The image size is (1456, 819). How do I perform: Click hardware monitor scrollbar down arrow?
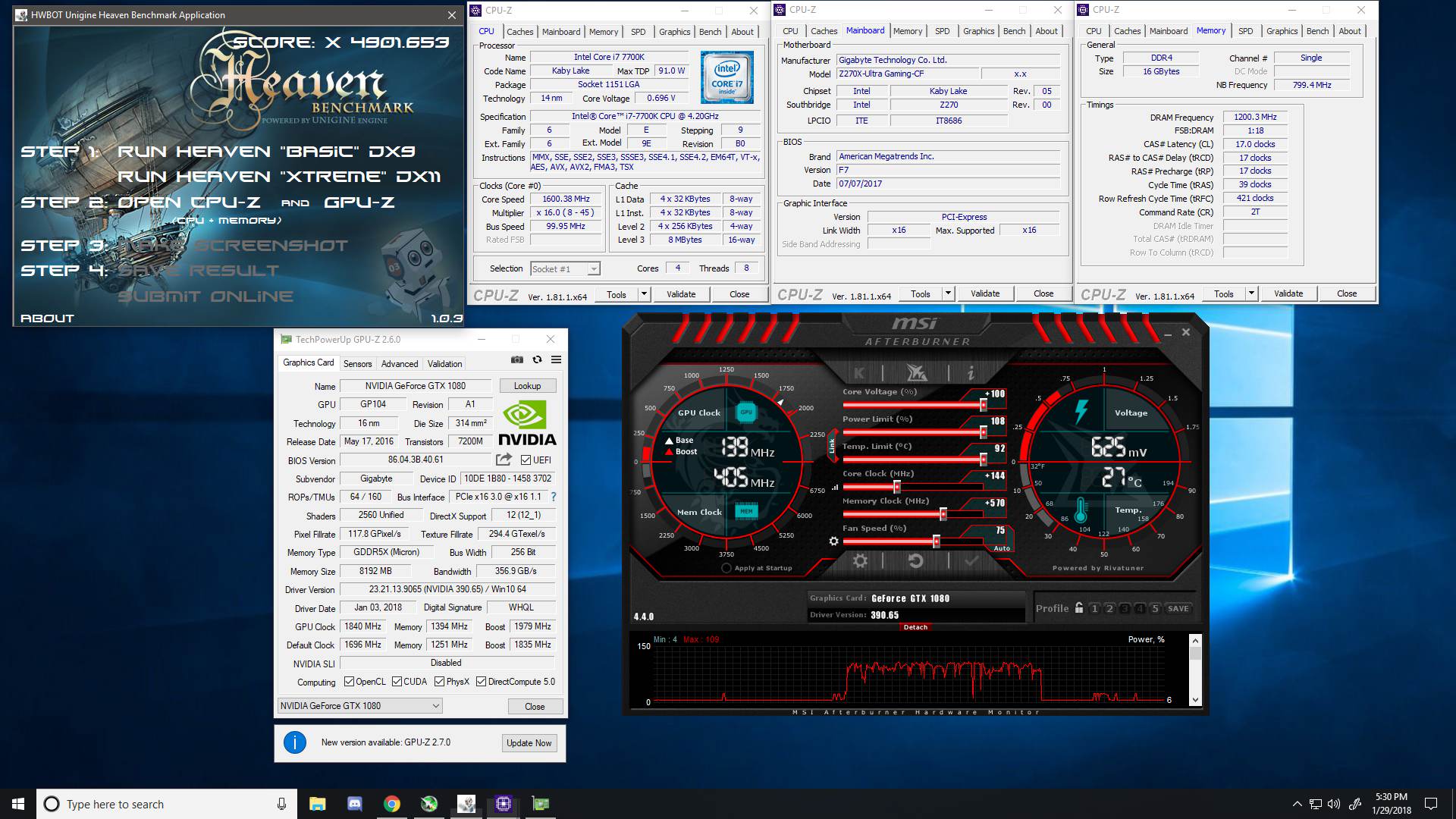click(1196, 701)
